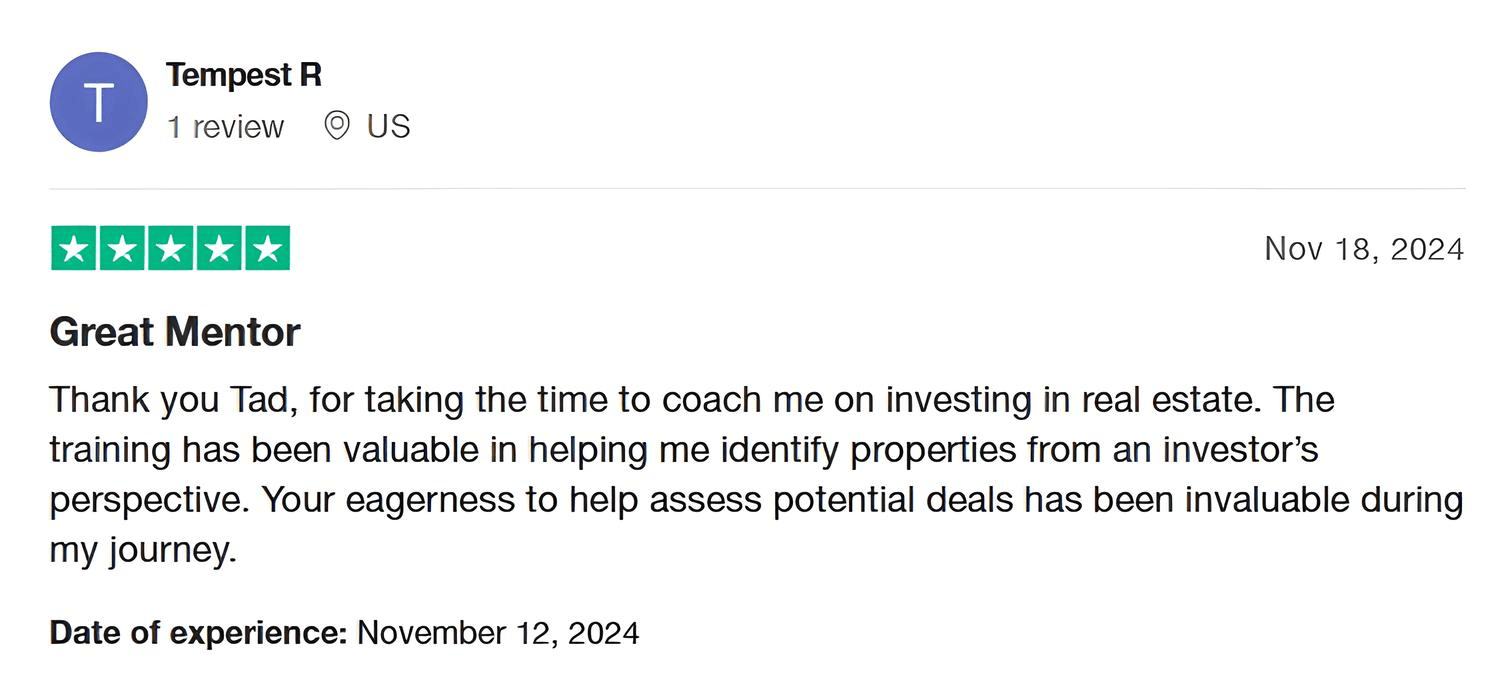The width and height of the screenshot is (1512, 680).
Task: Open reviewer profile name Tempest R
Action: pyautogui.click(x=244, y=75)
